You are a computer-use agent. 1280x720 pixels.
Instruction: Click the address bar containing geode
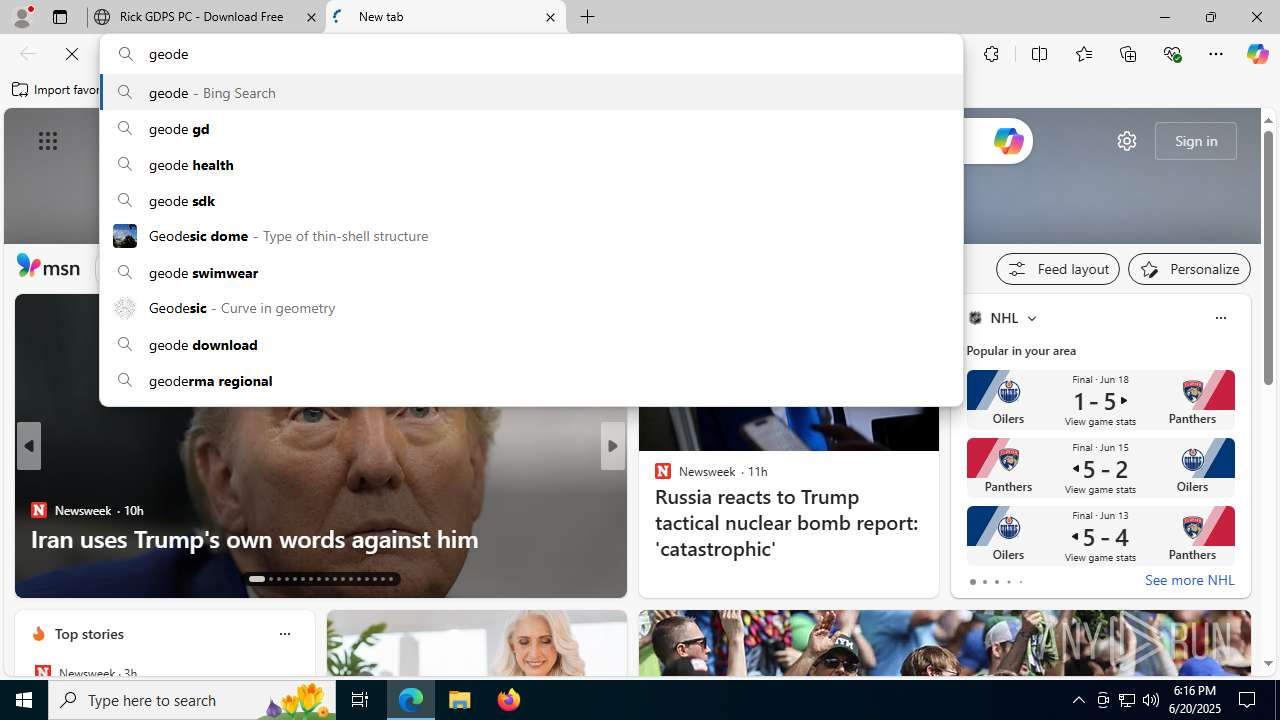click(531, 54)
